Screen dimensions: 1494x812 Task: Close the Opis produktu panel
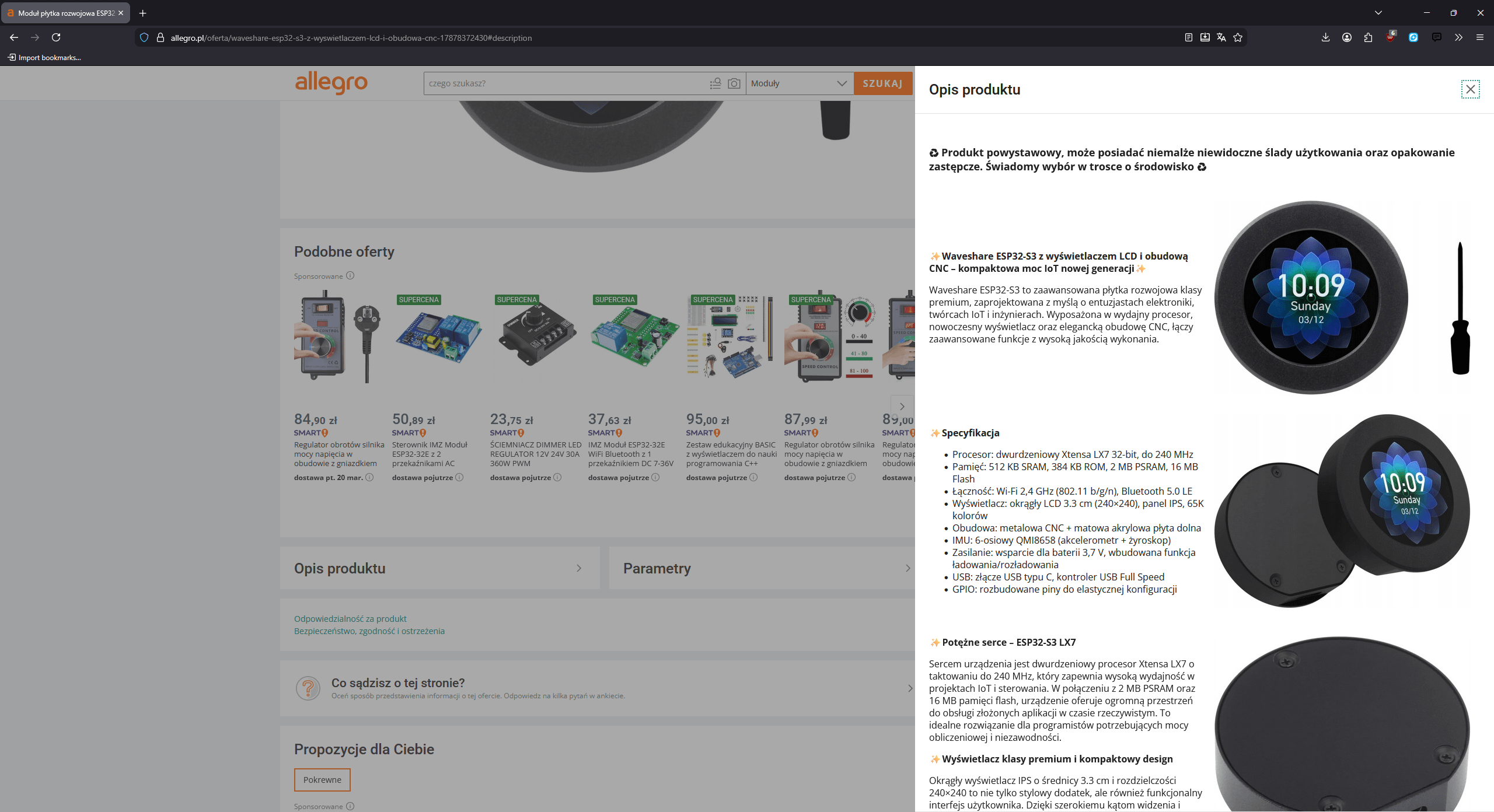(1470, 89)
